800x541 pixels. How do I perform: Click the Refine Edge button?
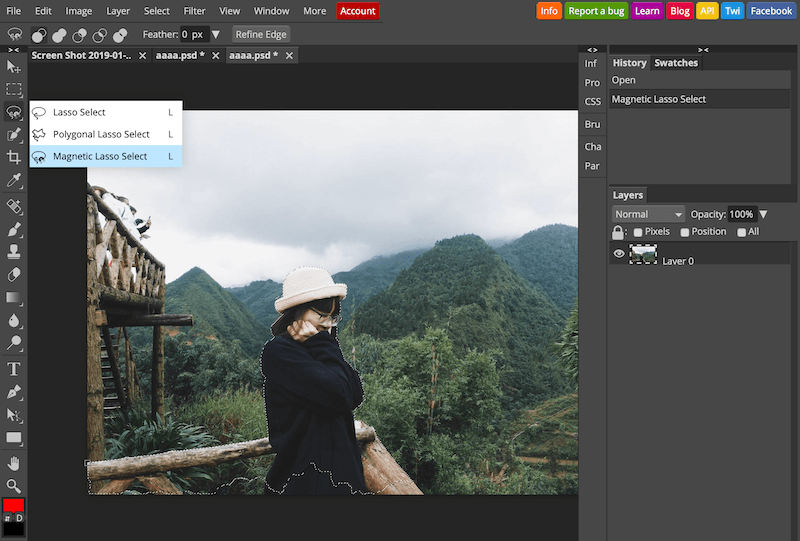tap(261, 34)
